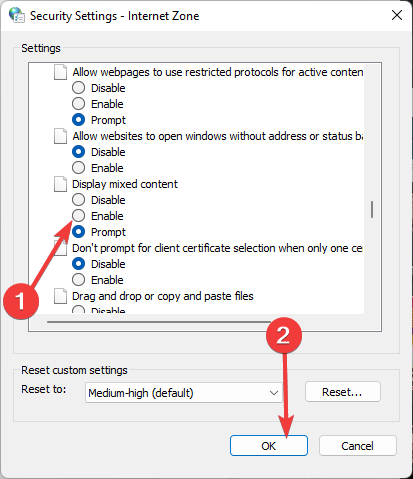
Task: Click the page icon beside restricted protocols setting
Action: [60, 72]
